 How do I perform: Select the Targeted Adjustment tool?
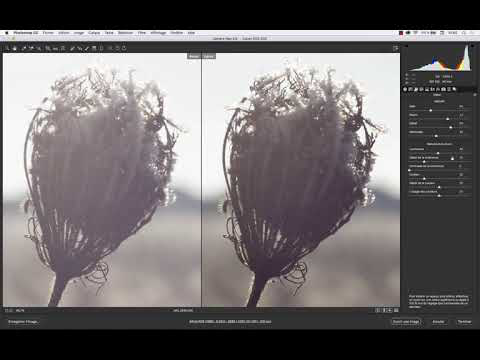pos(39,48)
